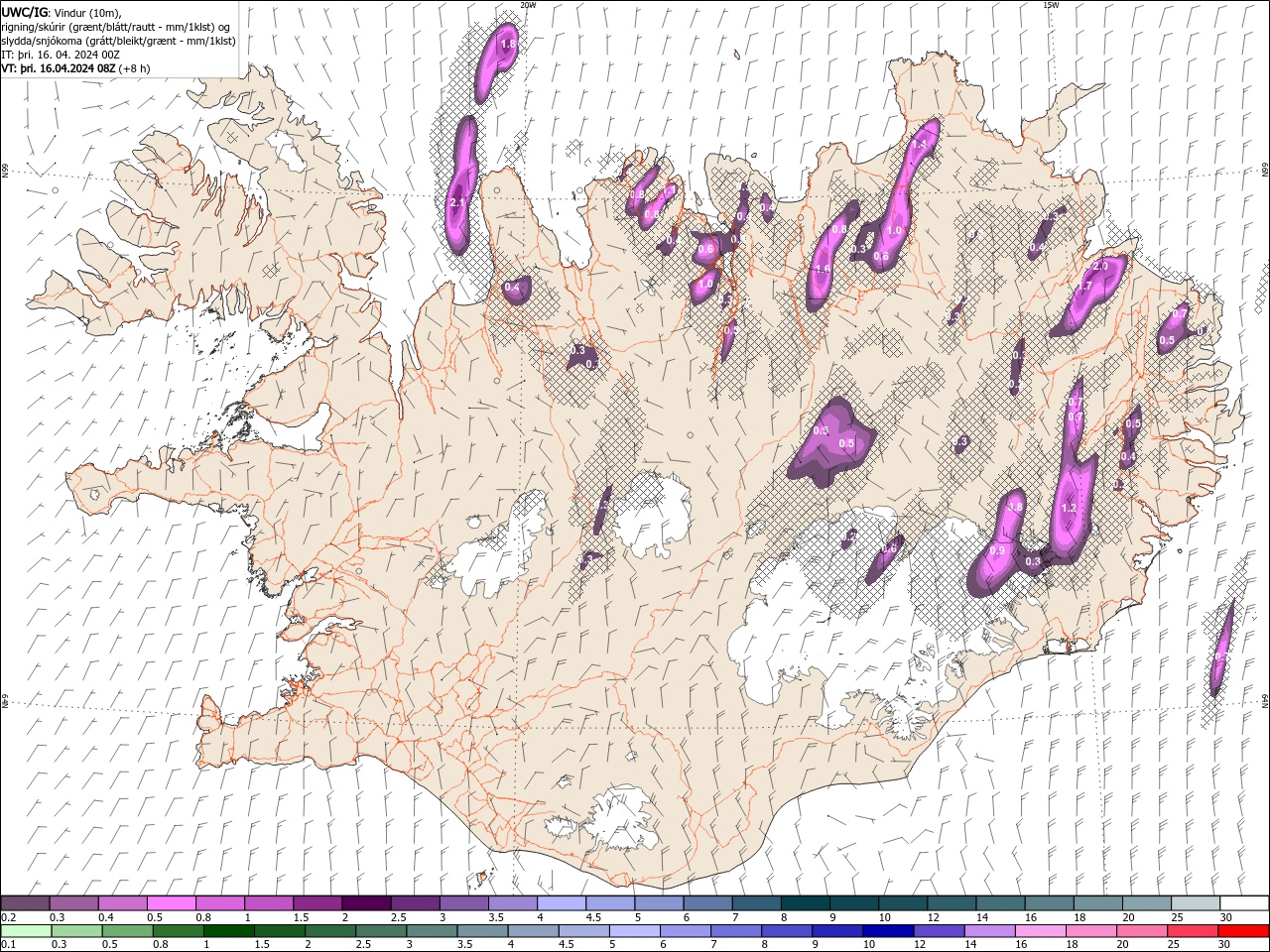Select the white snow swatch labeled 30
1270x952 pixels.
point(1244,903)
